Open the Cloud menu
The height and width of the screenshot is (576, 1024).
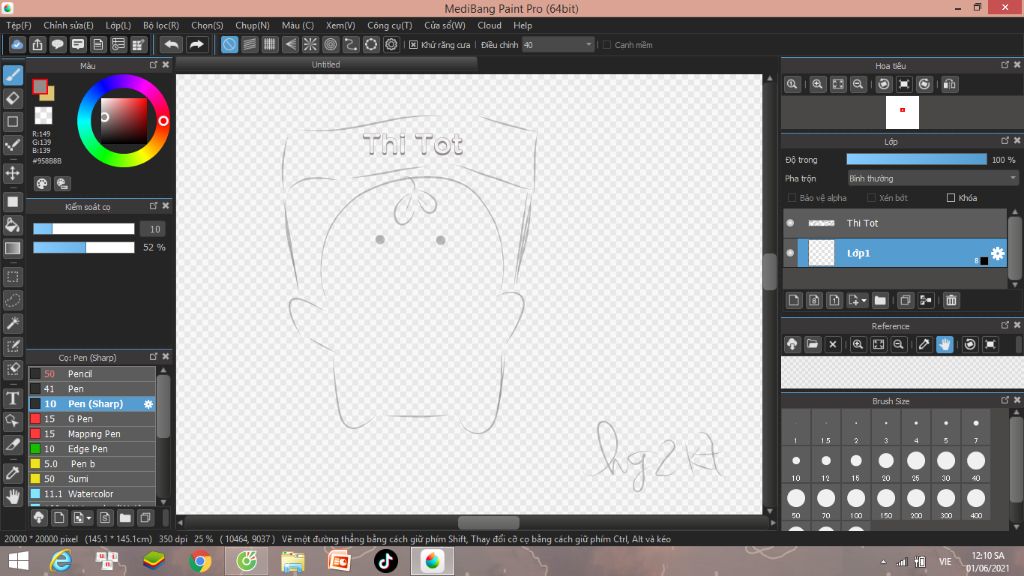[489, 25]
